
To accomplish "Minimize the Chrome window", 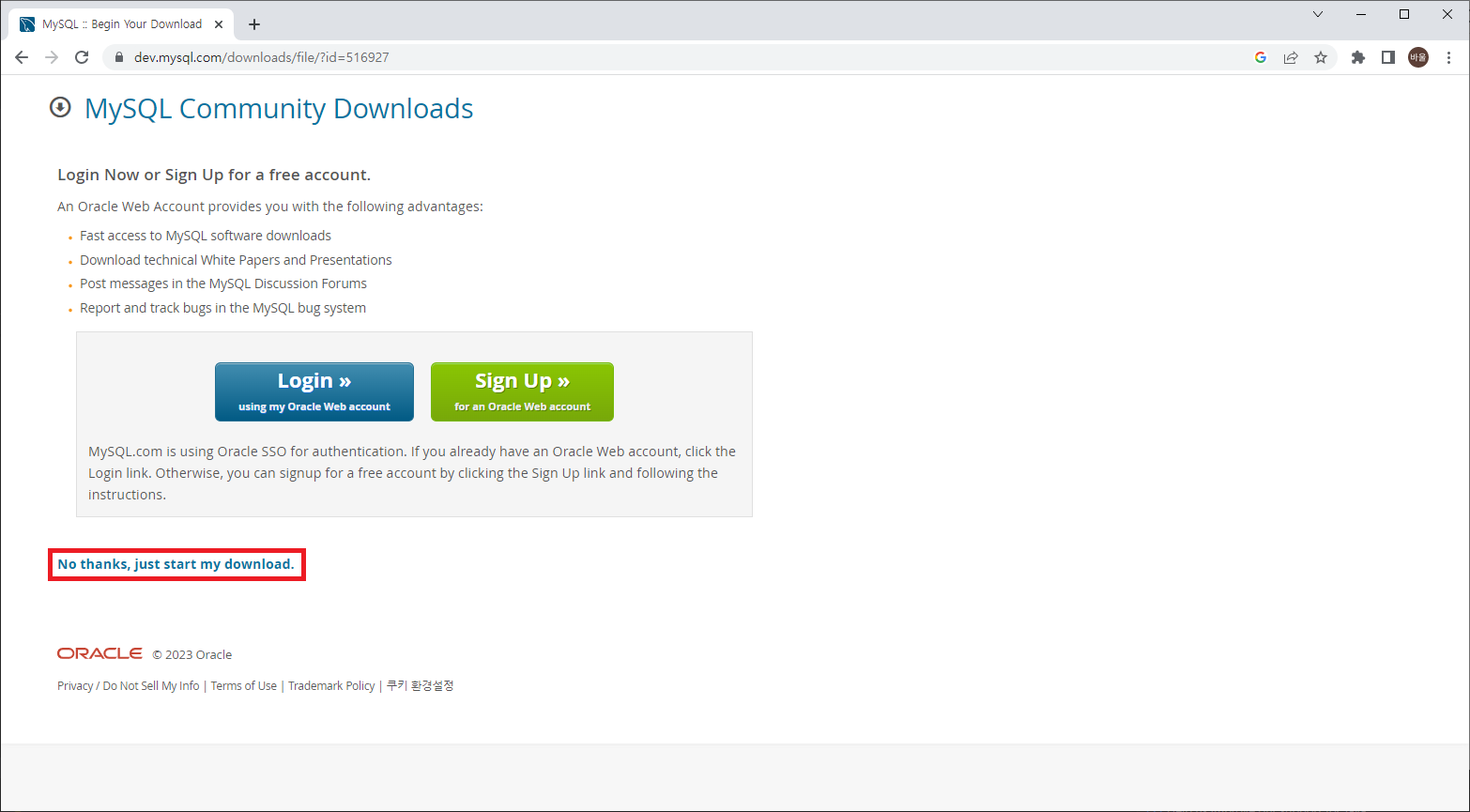I will pyautogui.click(x=1361, y=14).
